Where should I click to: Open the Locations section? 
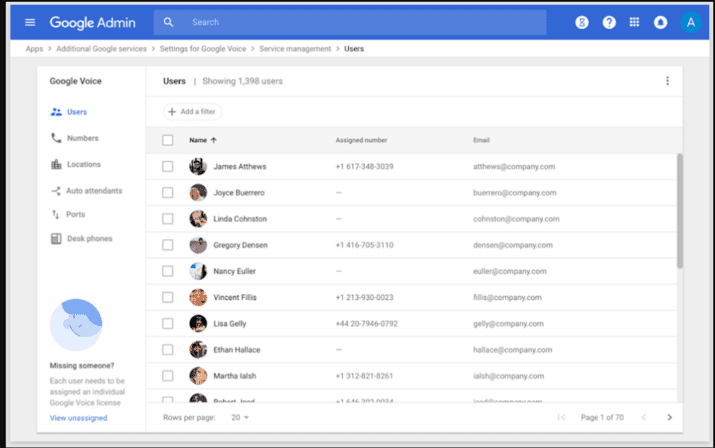point(84,164)
